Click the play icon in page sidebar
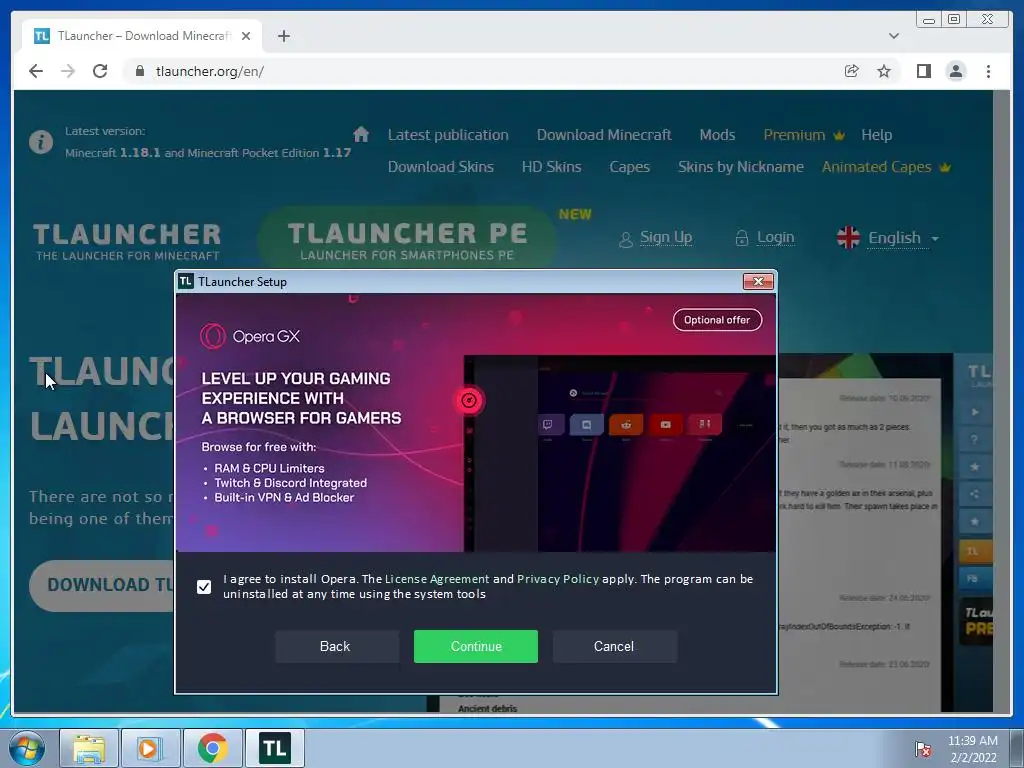1024x768 pixels. (x=974, y=412)
